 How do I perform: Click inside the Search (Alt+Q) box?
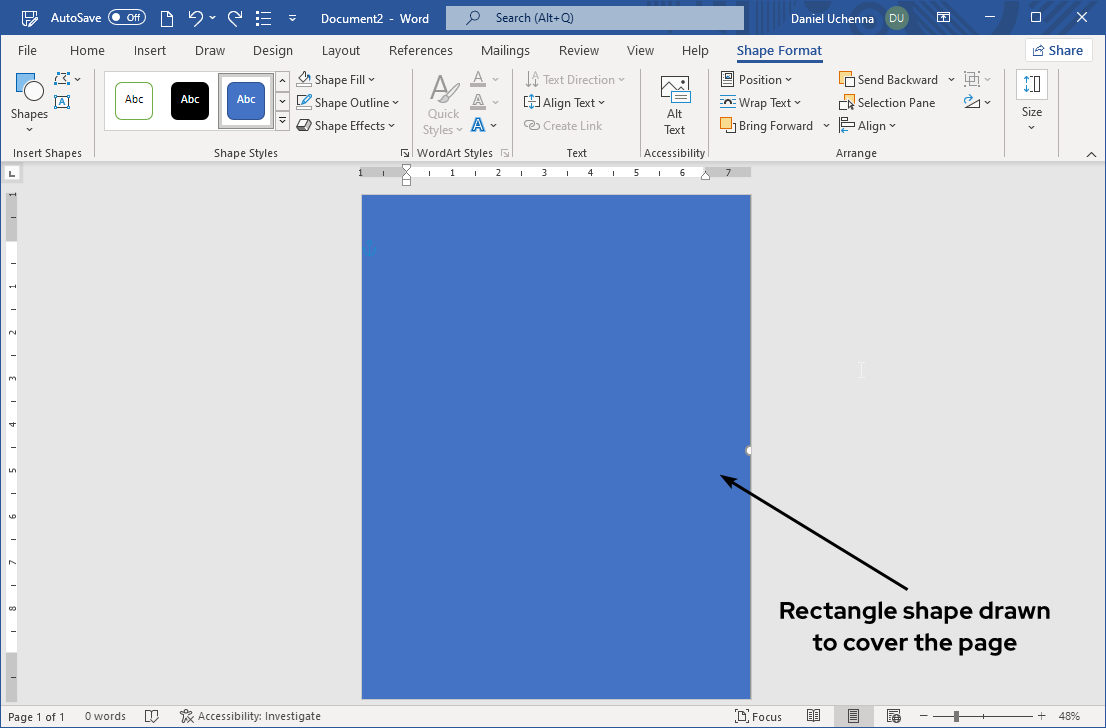tap(594, 17)
